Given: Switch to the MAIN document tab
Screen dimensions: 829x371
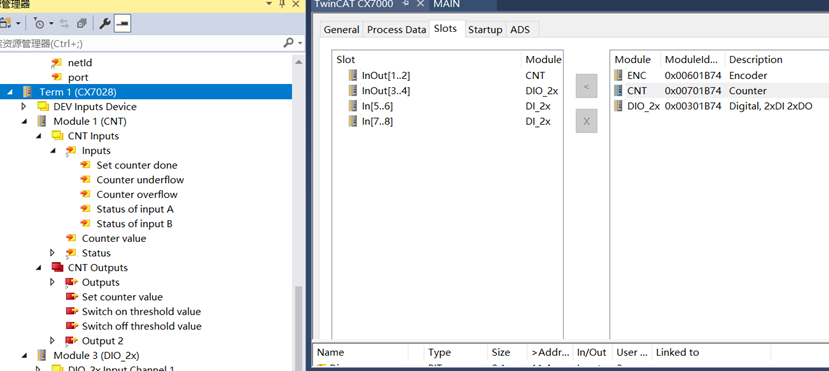Looking at the screenshot, I should pos(447,4).
